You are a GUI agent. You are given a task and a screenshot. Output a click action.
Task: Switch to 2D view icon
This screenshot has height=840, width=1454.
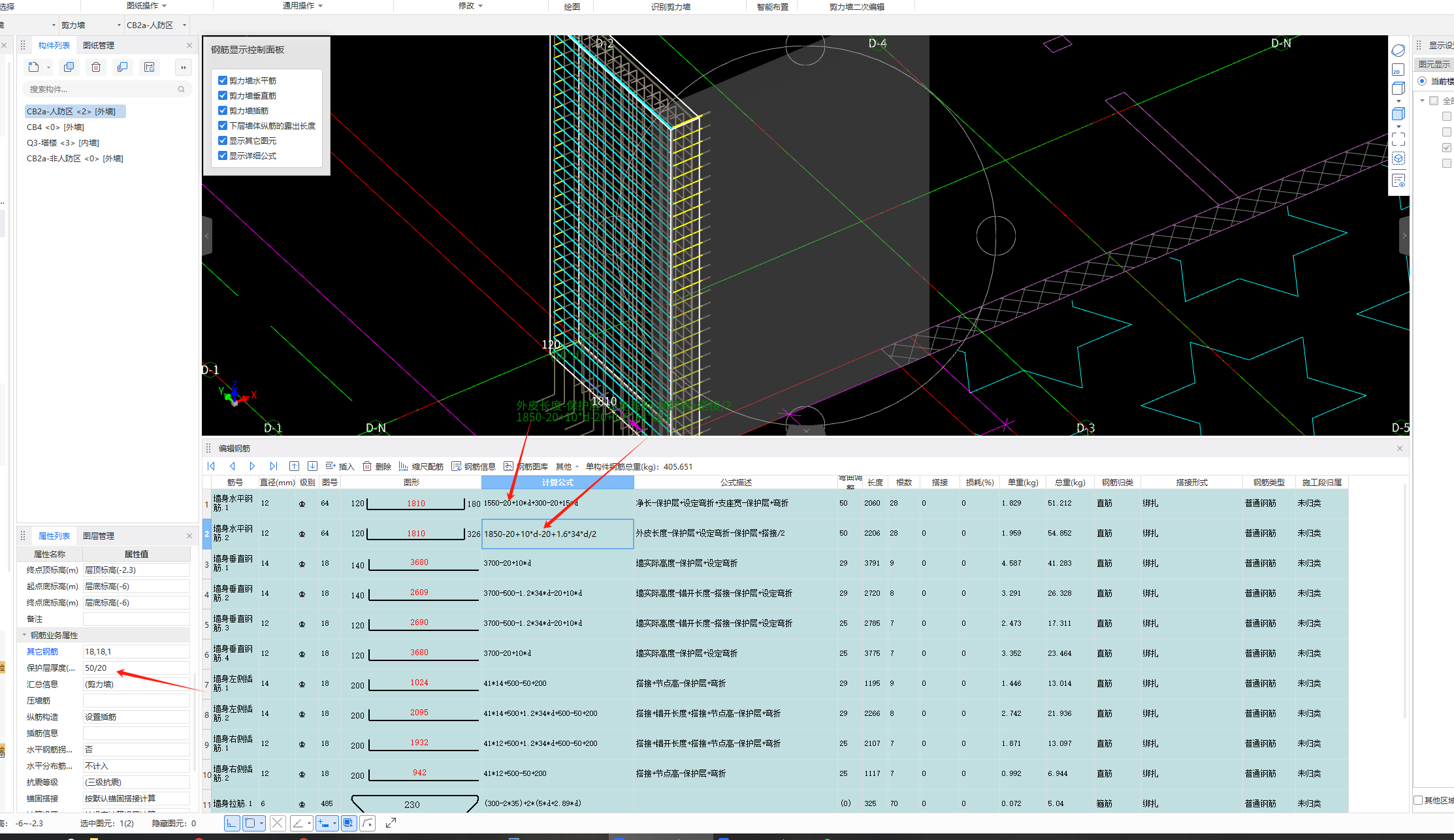1398,70
